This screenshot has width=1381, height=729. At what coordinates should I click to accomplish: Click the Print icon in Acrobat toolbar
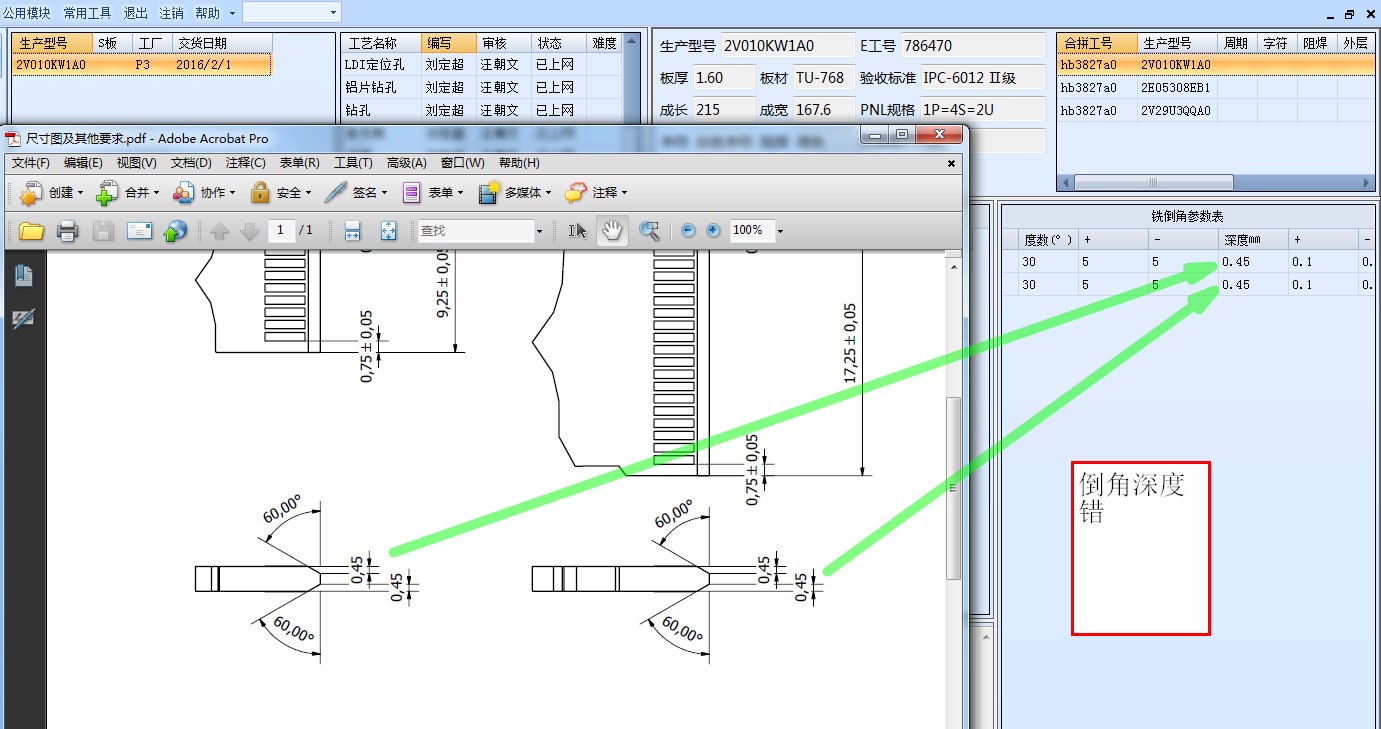coord(68,231)
